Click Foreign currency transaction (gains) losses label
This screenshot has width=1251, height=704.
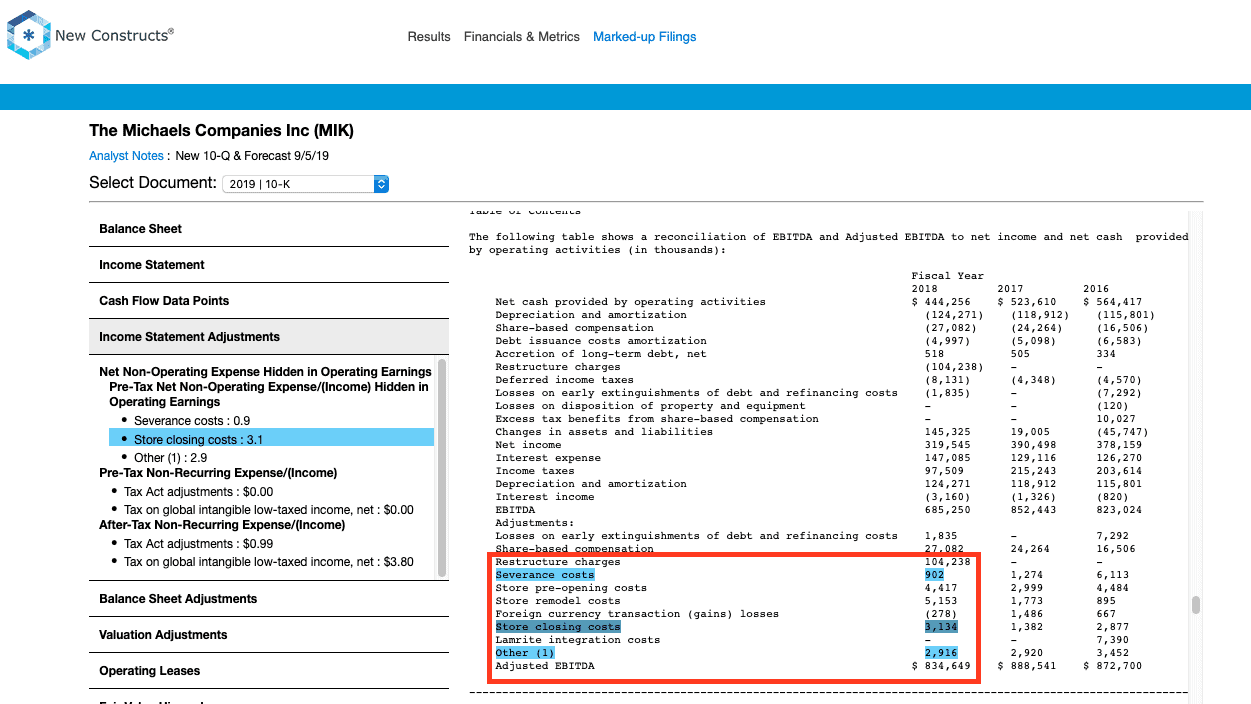[637, 614]
